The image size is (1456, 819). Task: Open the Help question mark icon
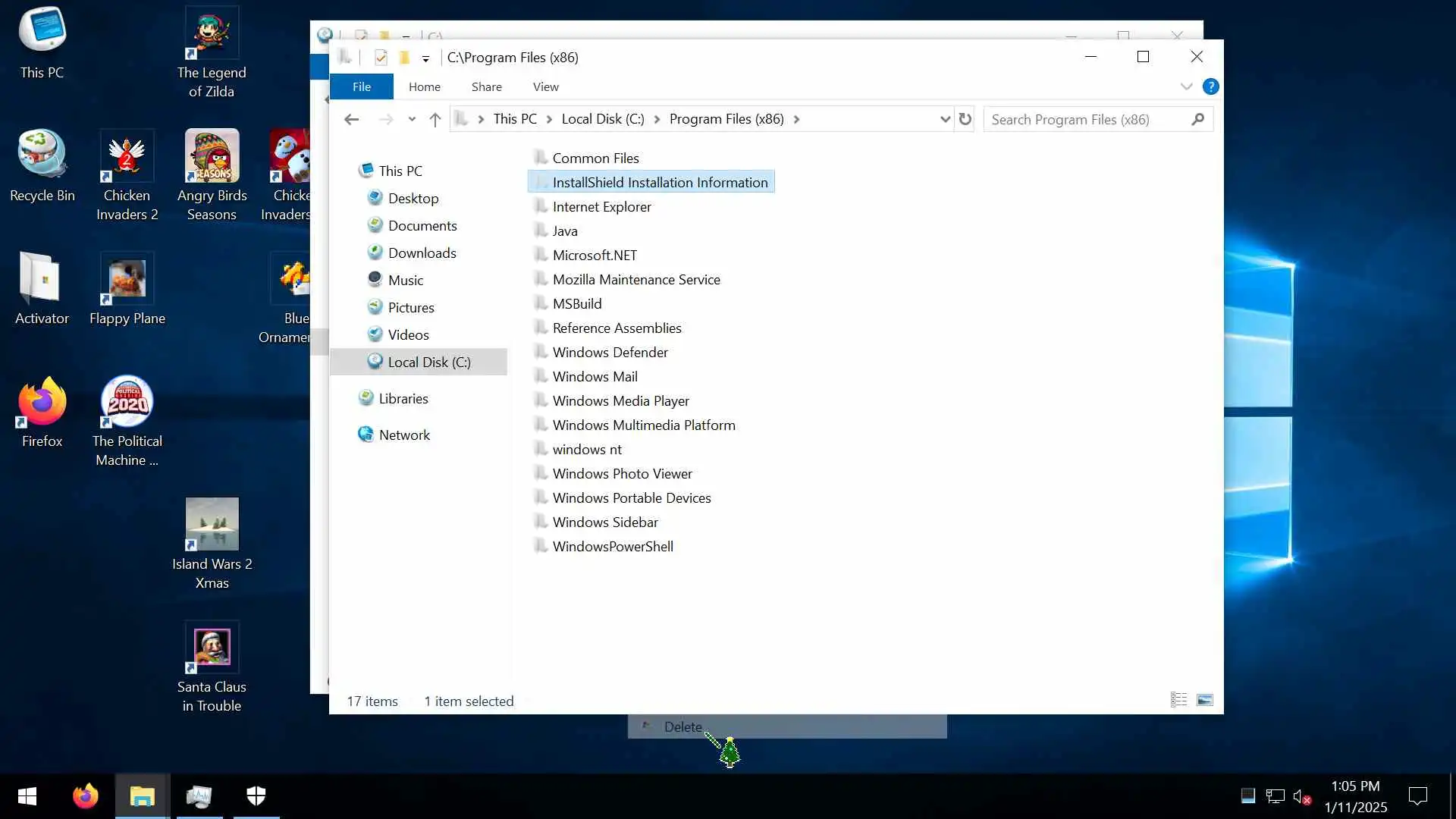click(x=1210, y=86)
